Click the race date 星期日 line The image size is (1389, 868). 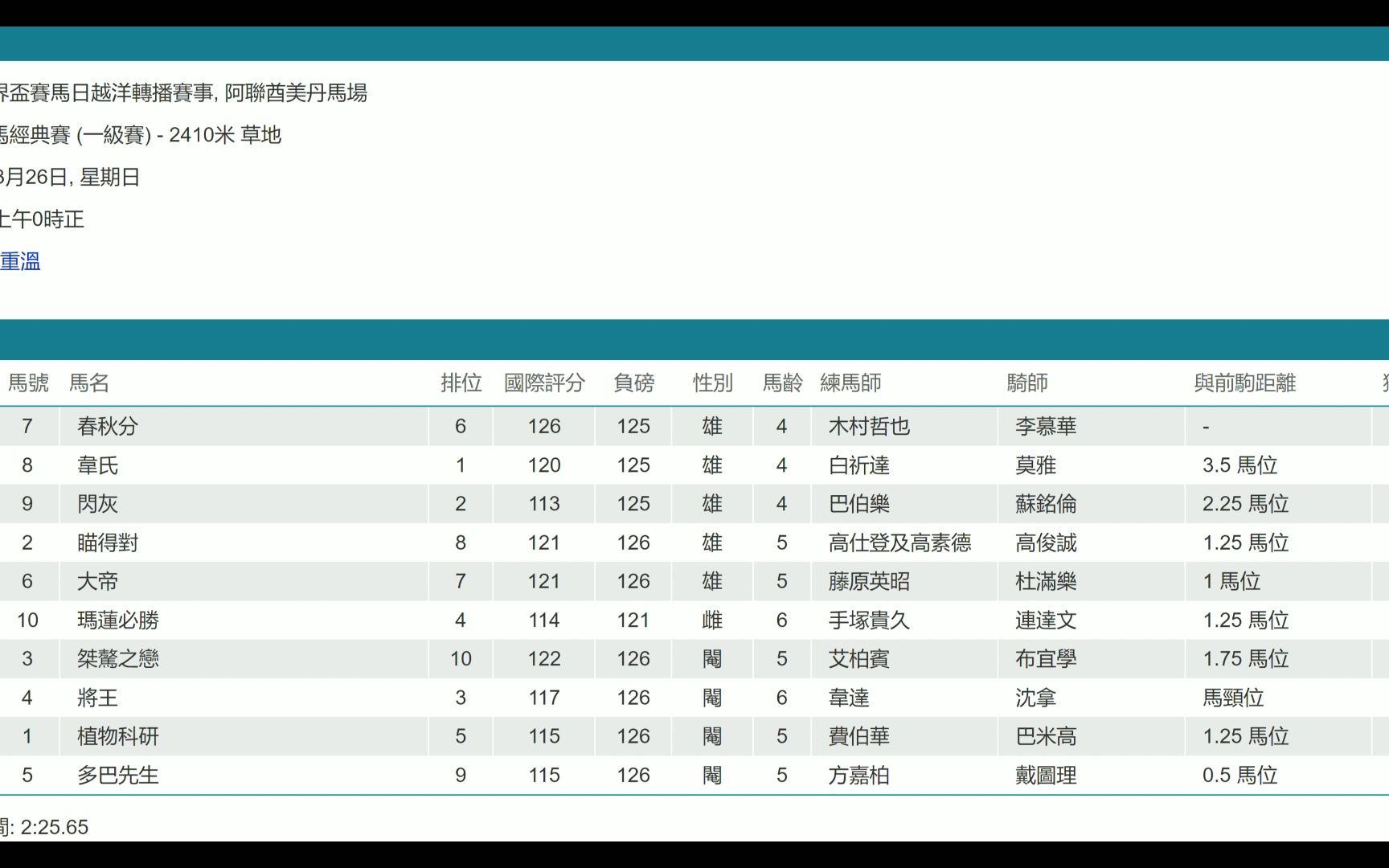point(70,177)
